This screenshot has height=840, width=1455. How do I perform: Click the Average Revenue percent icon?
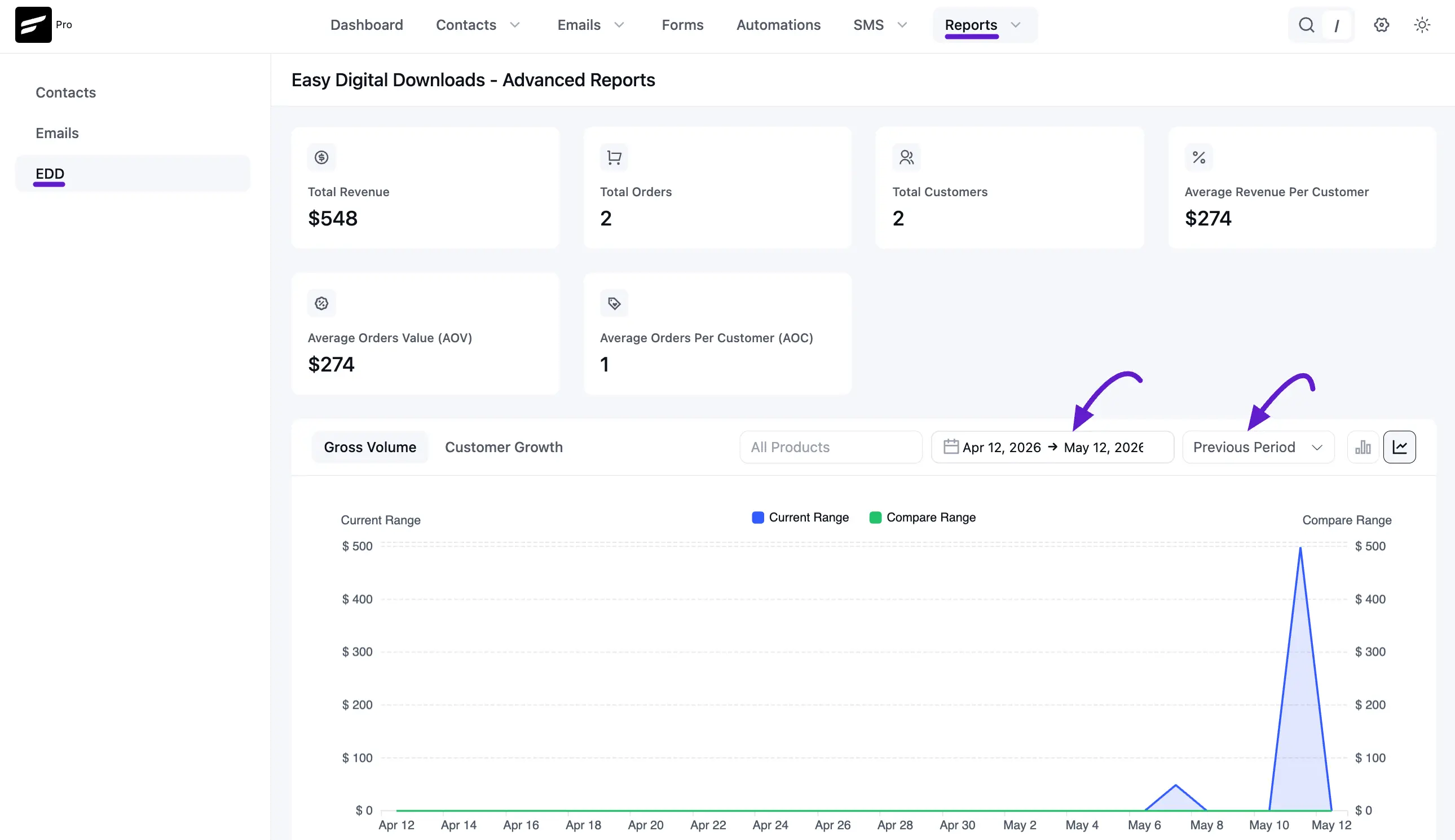pos(1199,157)
